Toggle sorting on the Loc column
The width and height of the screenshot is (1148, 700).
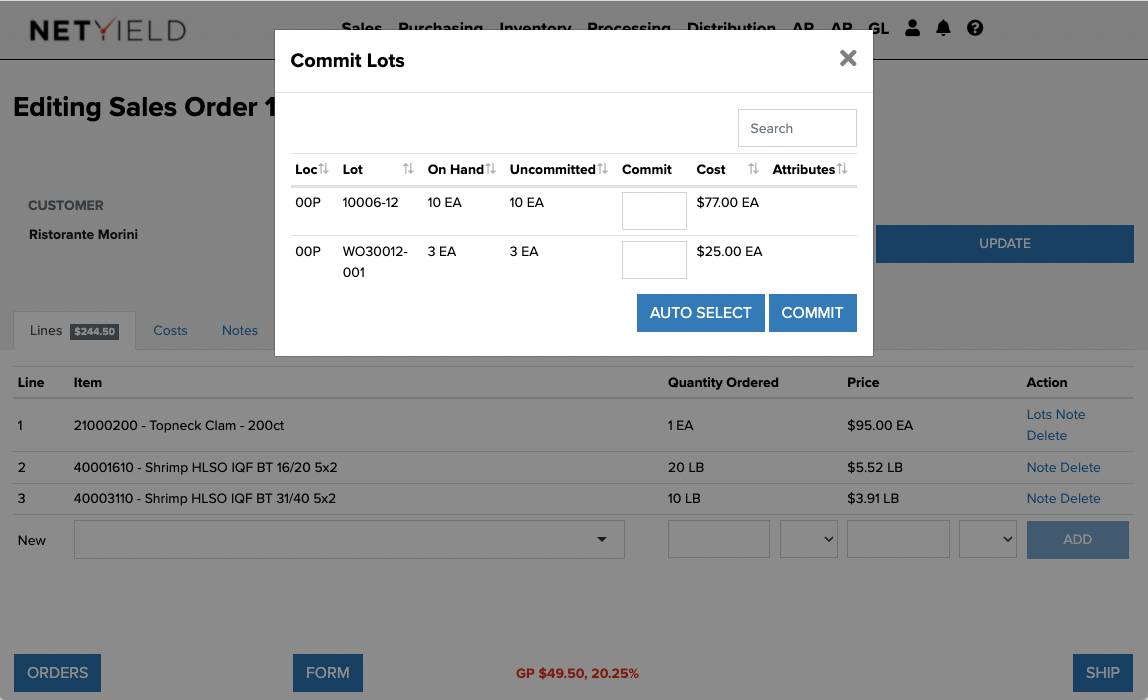tap(325, 169)
